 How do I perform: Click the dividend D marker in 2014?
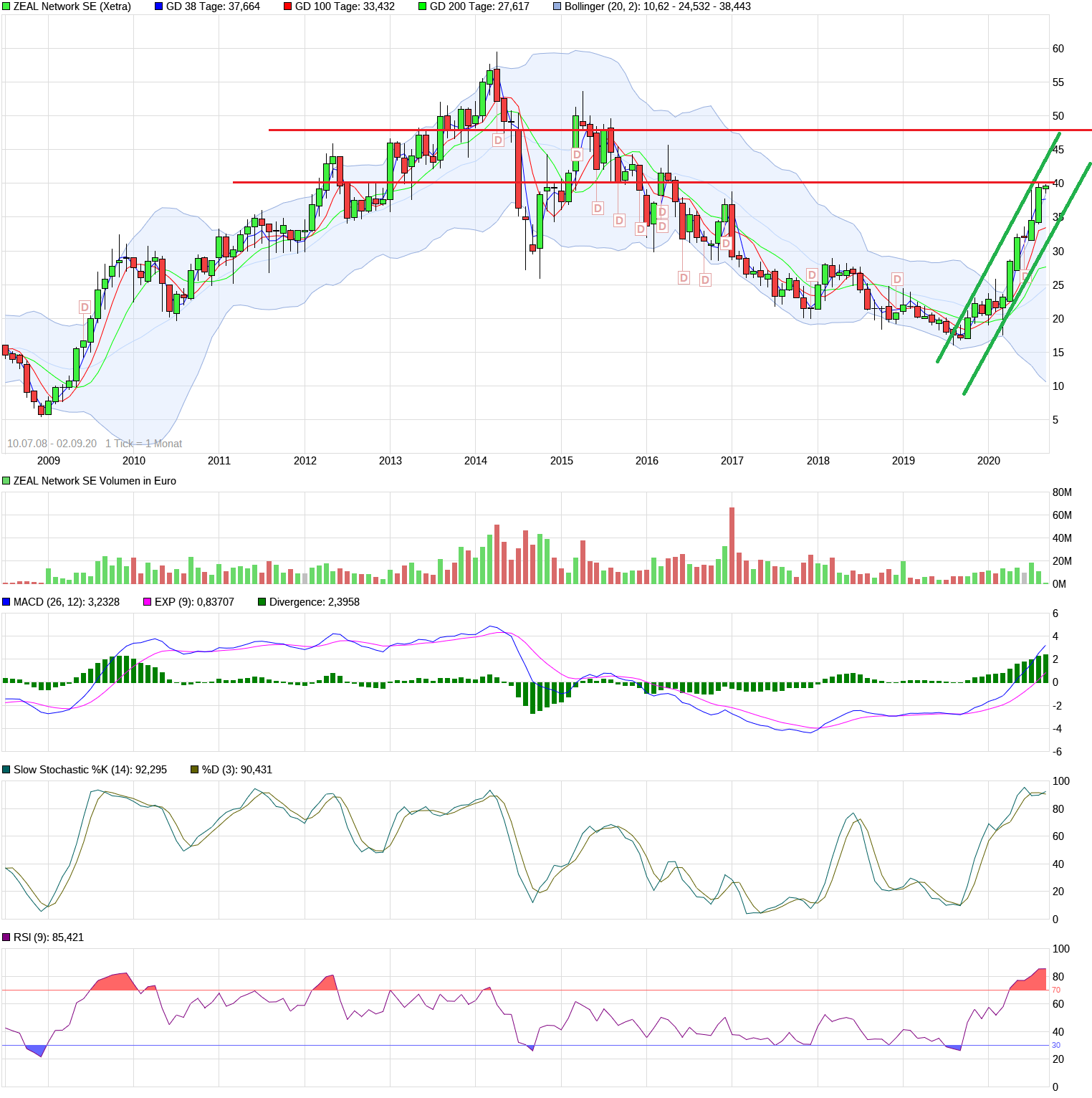498,140
